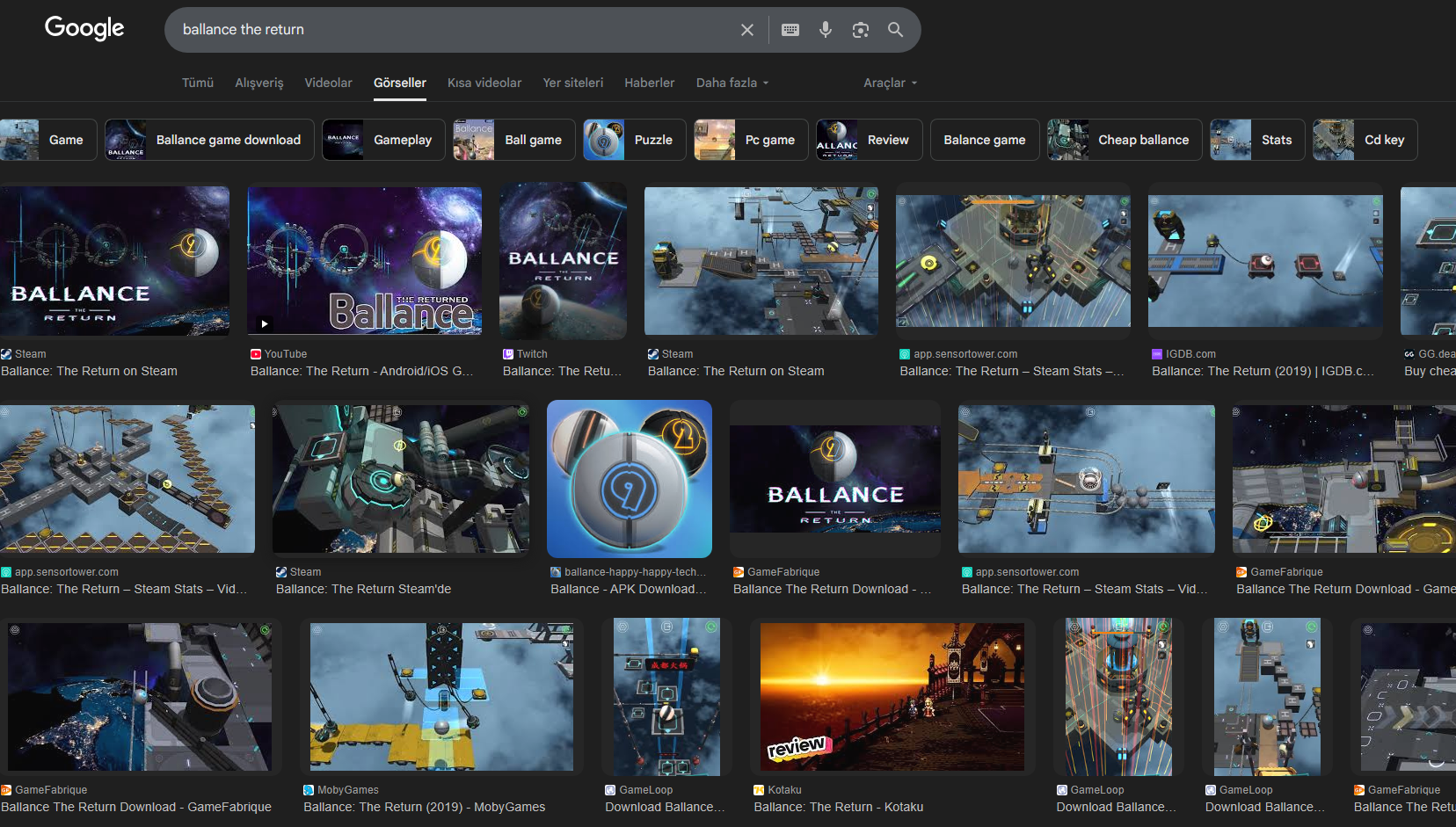Screen dimensions: 1456x827
Task: Click the magnifying glass search button
Action: pos(895,30)
